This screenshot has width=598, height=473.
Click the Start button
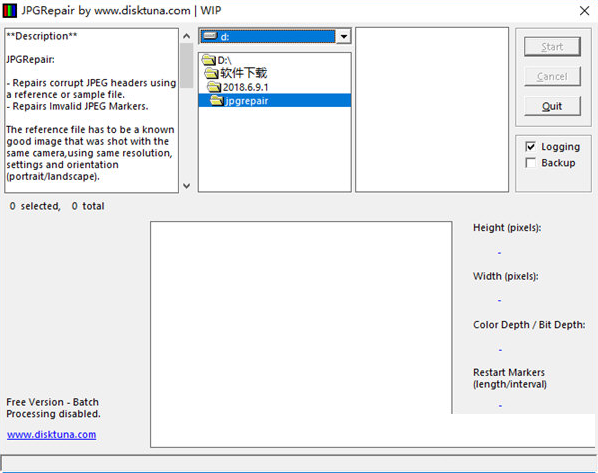(x=552, y=47)
